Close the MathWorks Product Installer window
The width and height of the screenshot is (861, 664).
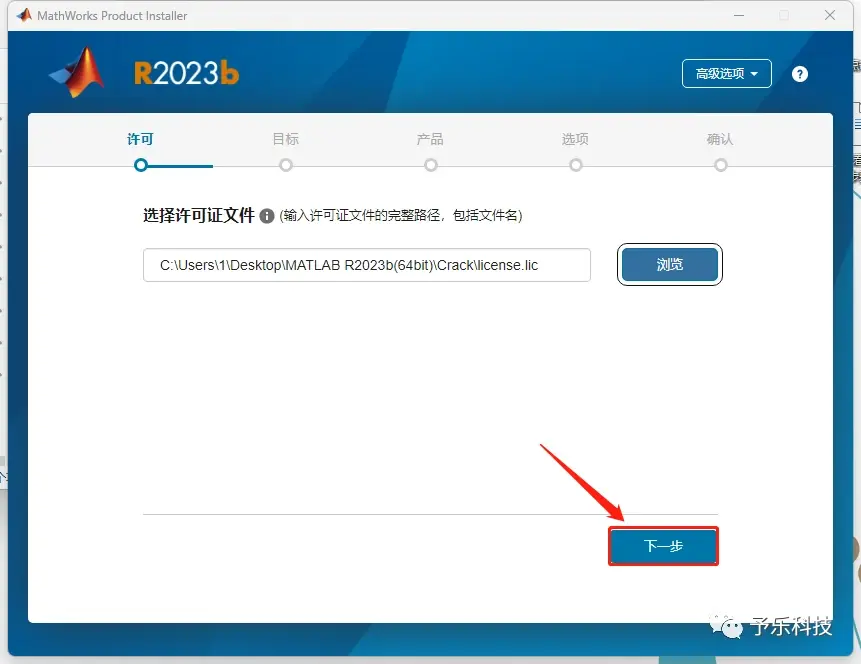(830, 15)
